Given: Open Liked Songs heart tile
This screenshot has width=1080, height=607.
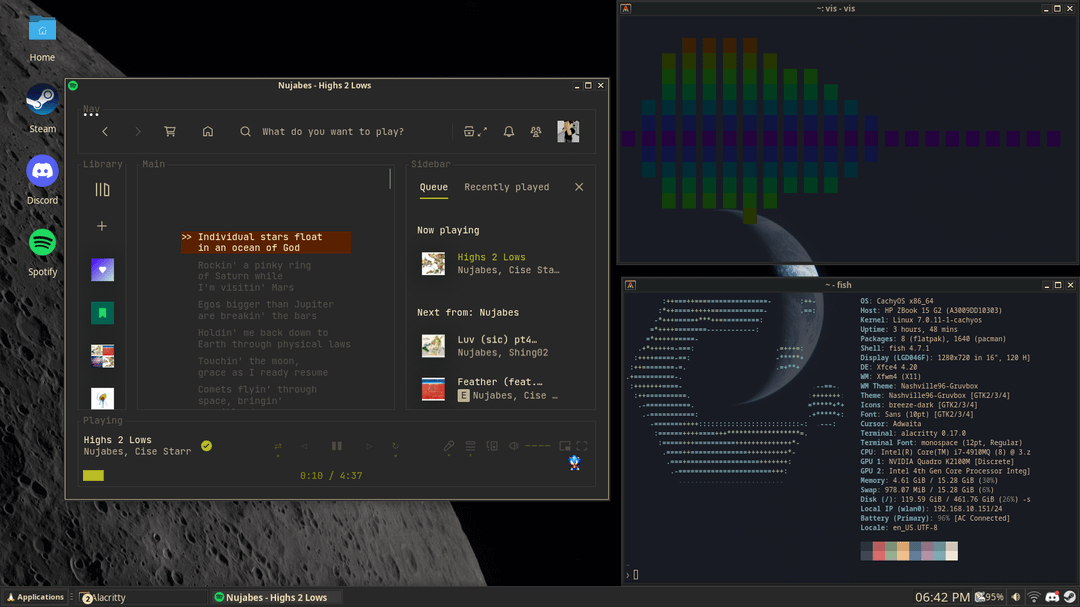Looking at the screenshot, I should (103, 270).
